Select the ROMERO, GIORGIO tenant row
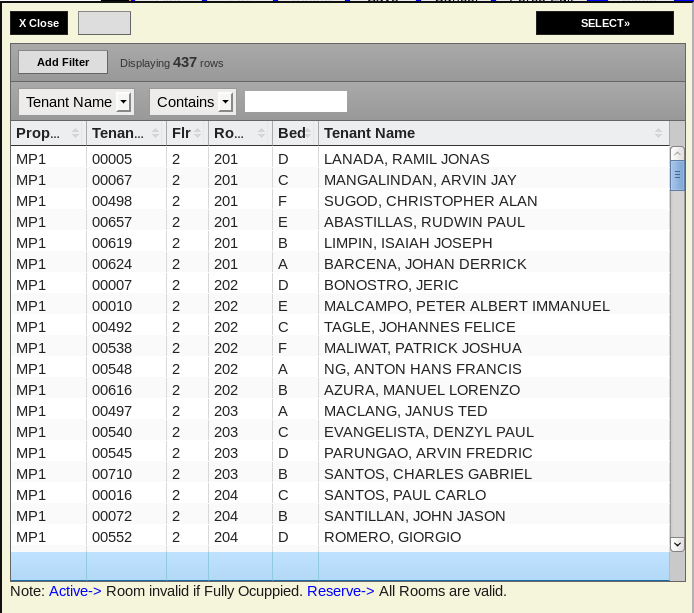The image size is (694, 613). pyautogui.click(x=392, y=537)
